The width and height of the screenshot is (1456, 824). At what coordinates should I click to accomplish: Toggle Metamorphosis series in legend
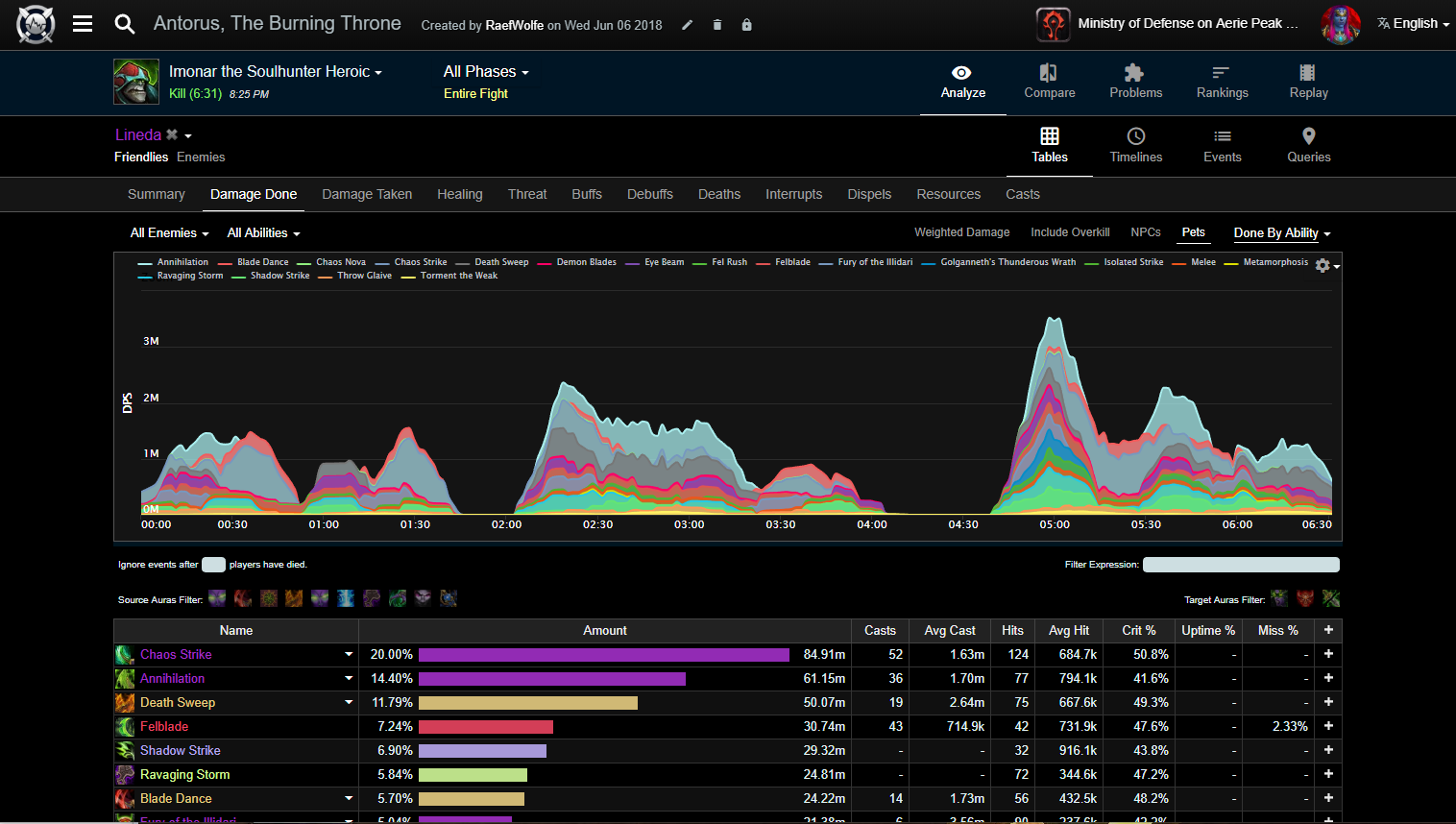(1266, 262)
